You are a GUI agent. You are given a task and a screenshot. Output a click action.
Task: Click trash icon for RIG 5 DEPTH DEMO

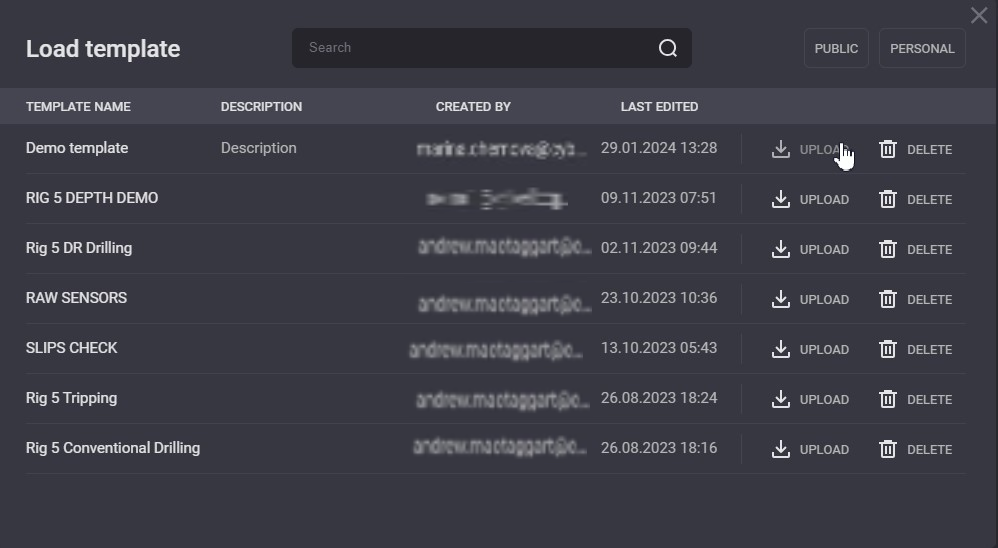[887, 199]
